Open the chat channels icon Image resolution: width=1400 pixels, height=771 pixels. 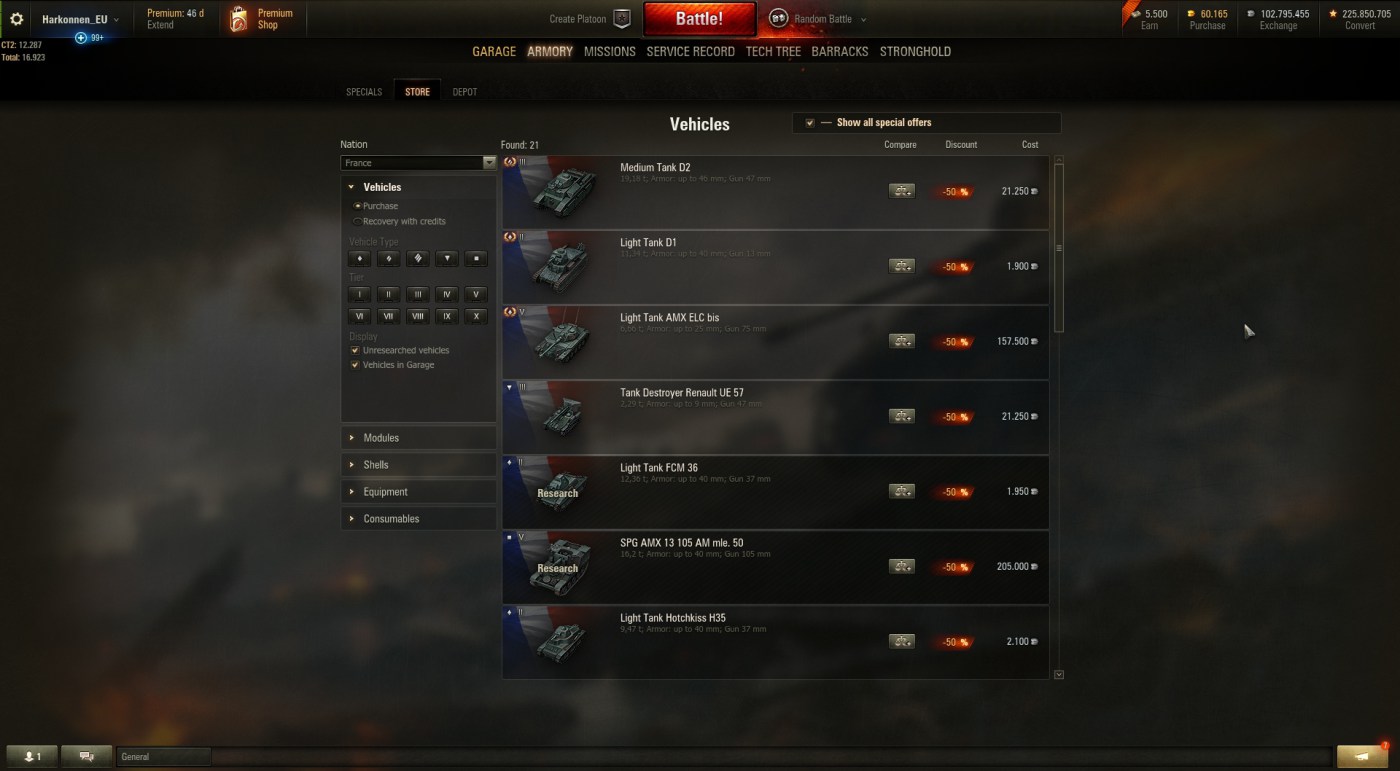coord(86,756)
